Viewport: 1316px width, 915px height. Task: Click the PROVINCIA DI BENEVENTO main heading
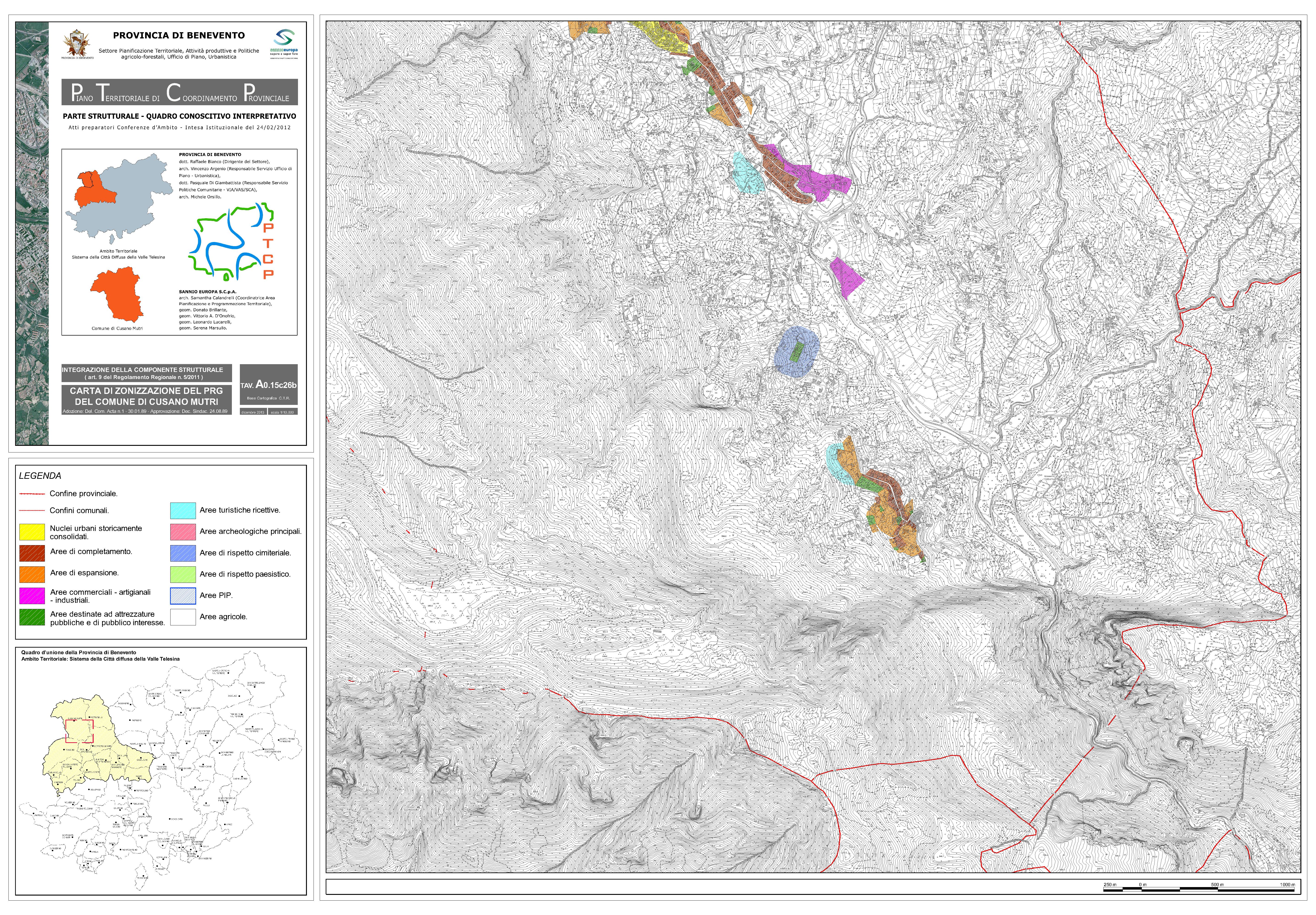point(179,35)
